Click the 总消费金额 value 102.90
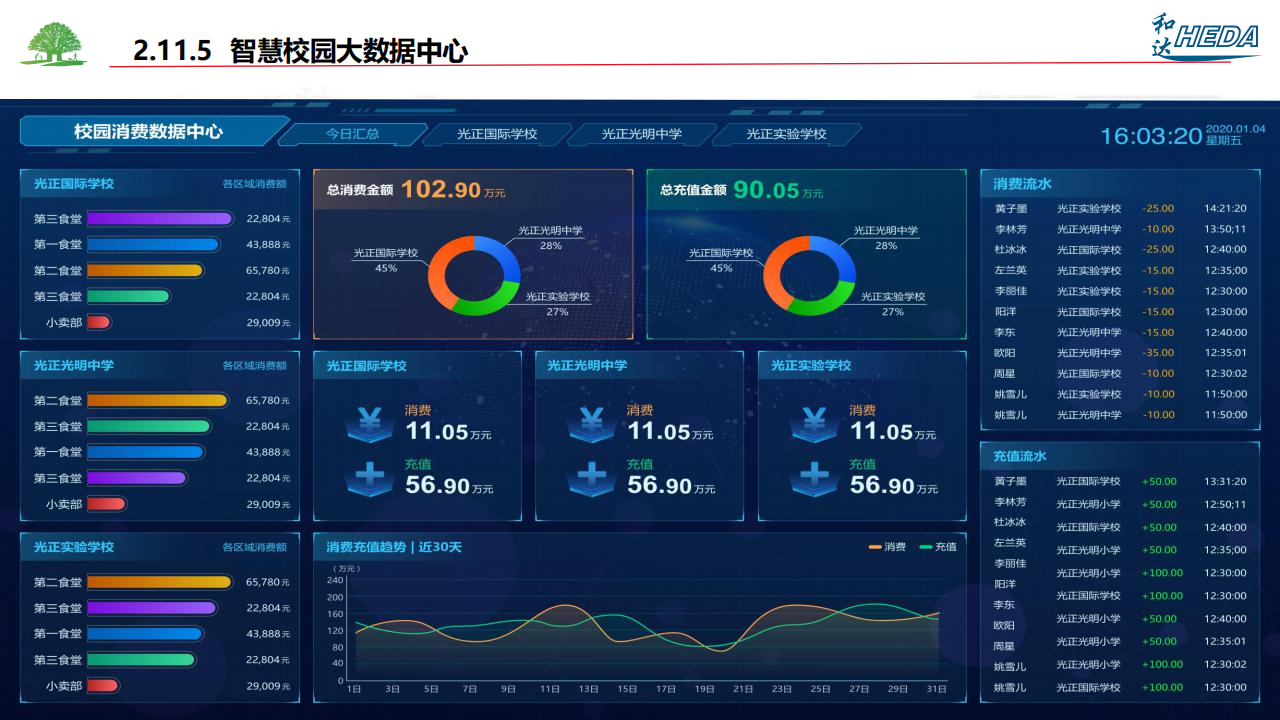This screenshot has width=1280, height=720. 441,189
